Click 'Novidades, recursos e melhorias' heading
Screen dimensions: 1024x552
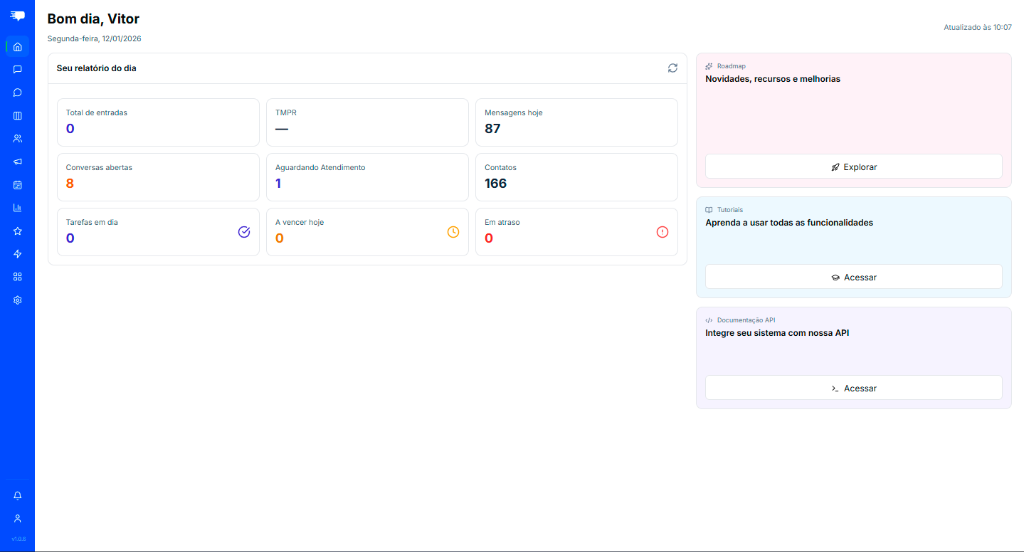point(773,79)
